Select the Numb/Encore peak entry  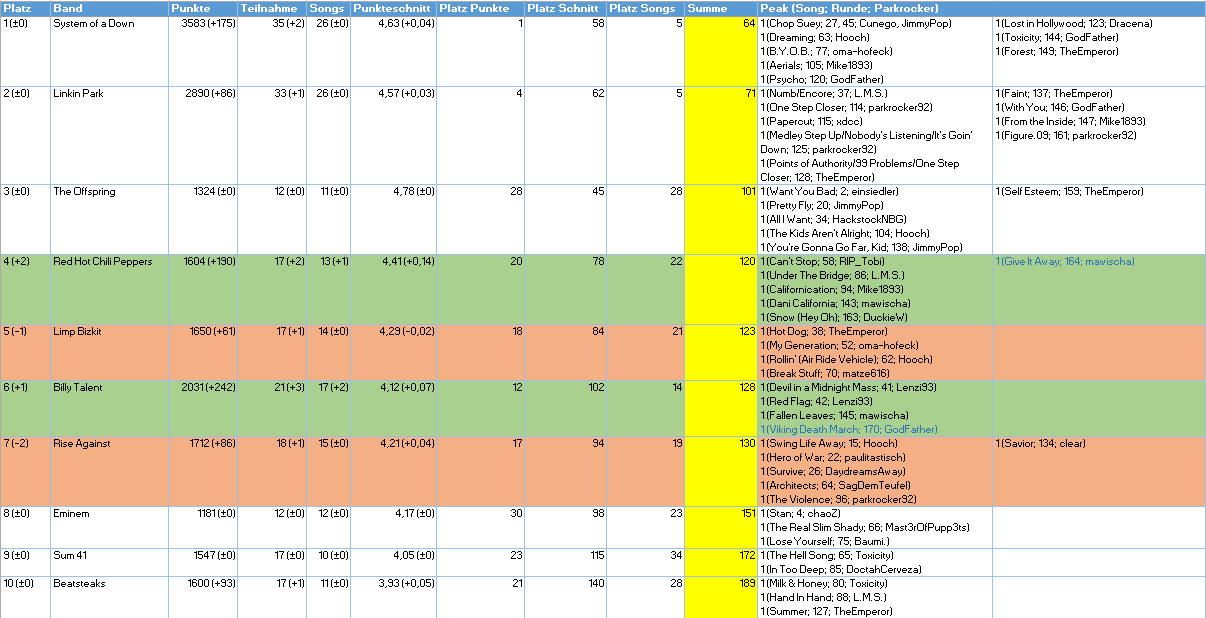tap(825, 94)
